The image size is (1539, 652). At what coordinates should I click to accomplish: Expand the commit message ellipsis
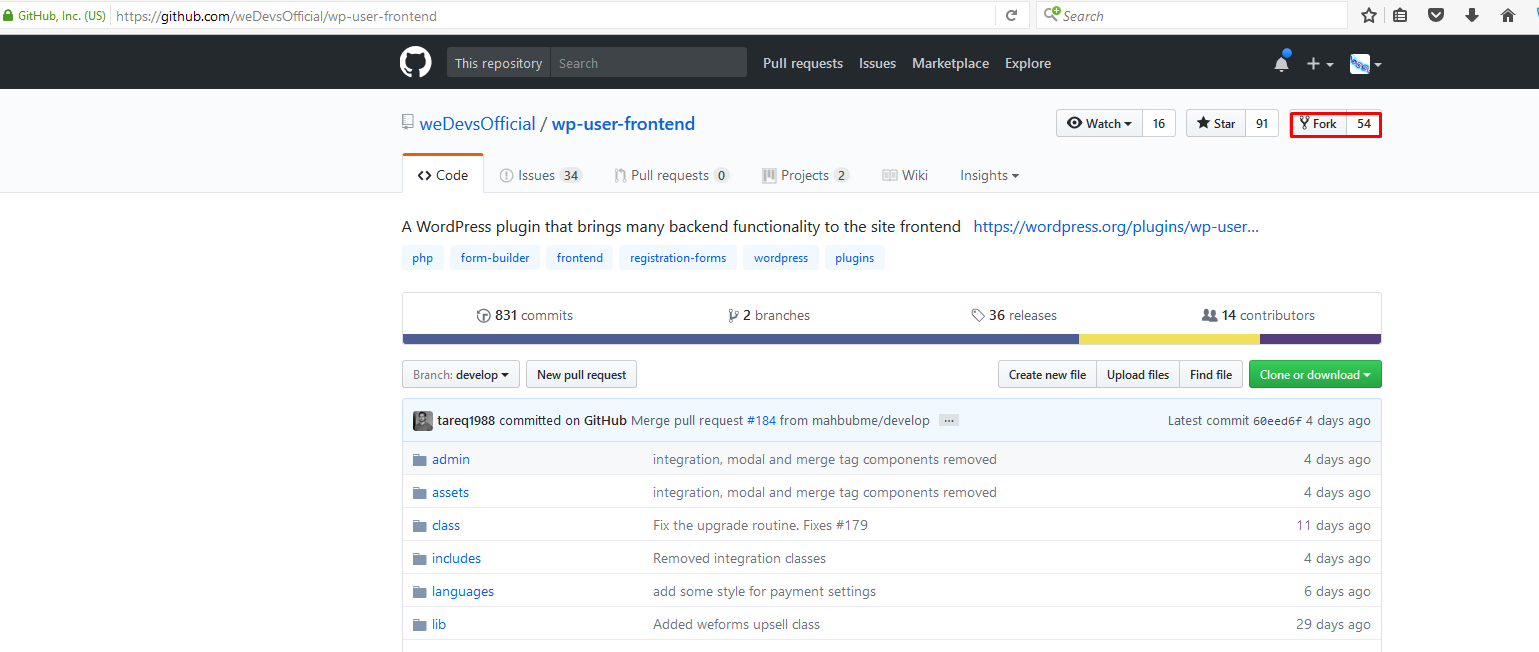(949, 421)
